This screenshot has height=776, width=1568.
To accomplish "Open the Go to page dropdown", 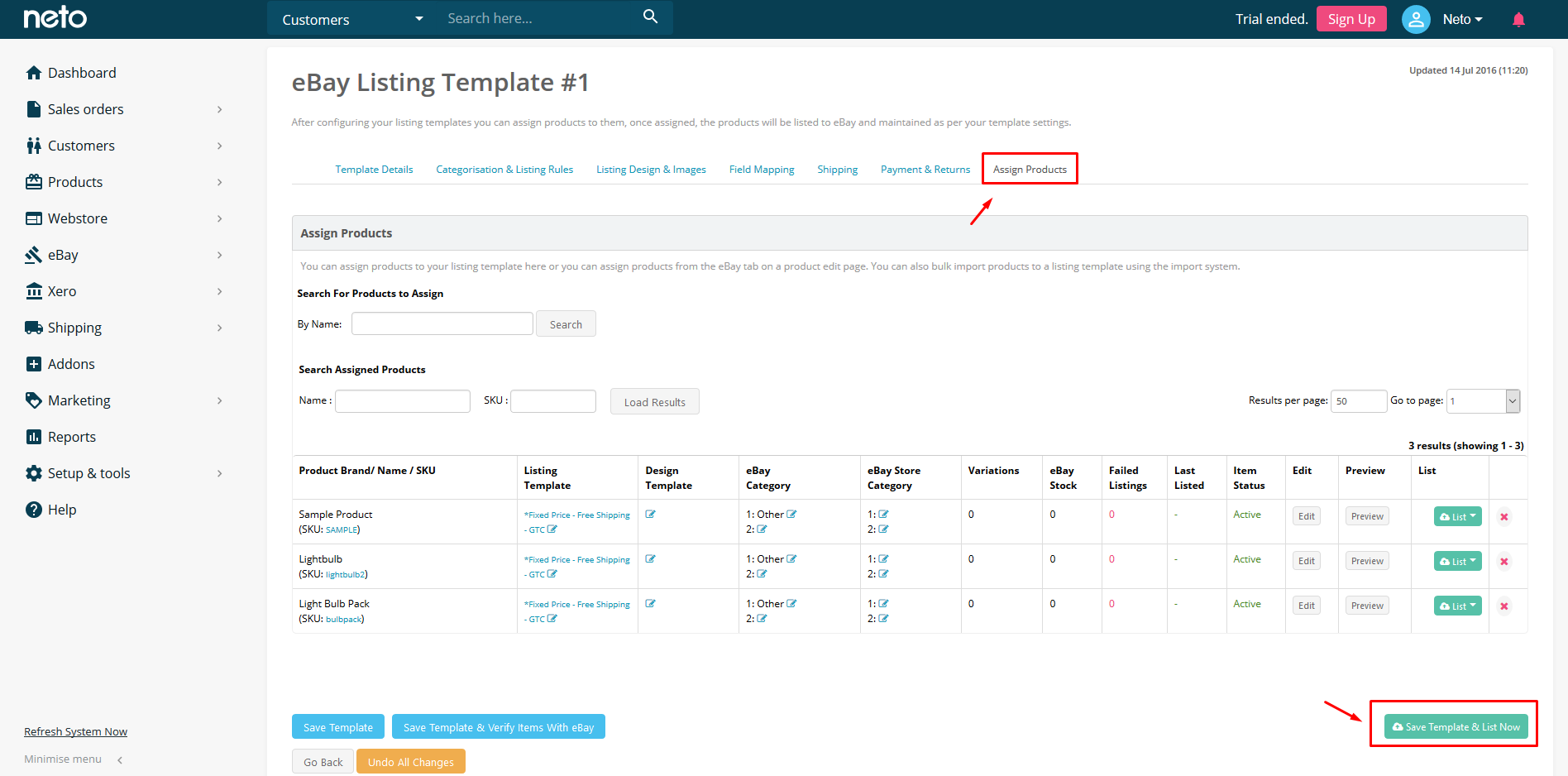I will (1483, 401).
